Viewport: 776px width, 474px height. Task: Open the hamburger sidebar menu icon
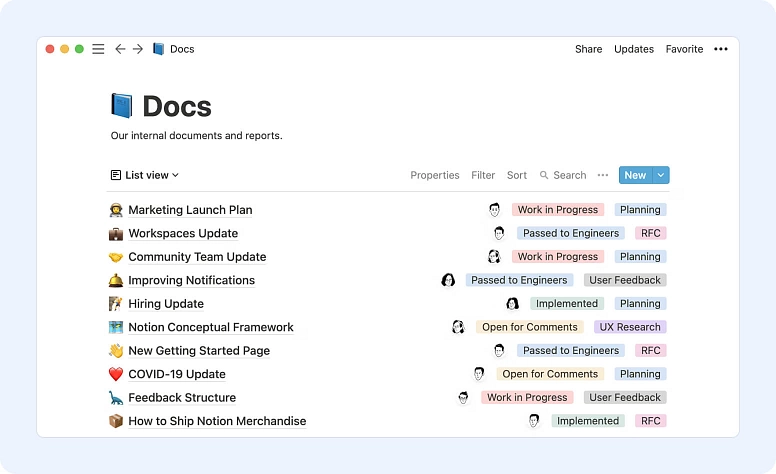tap(98, 49)
